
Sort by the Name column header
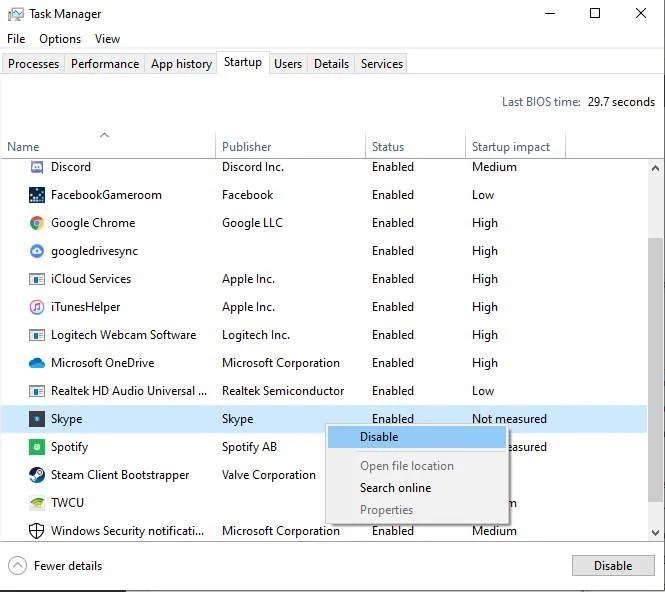click(x=108, y=143)
